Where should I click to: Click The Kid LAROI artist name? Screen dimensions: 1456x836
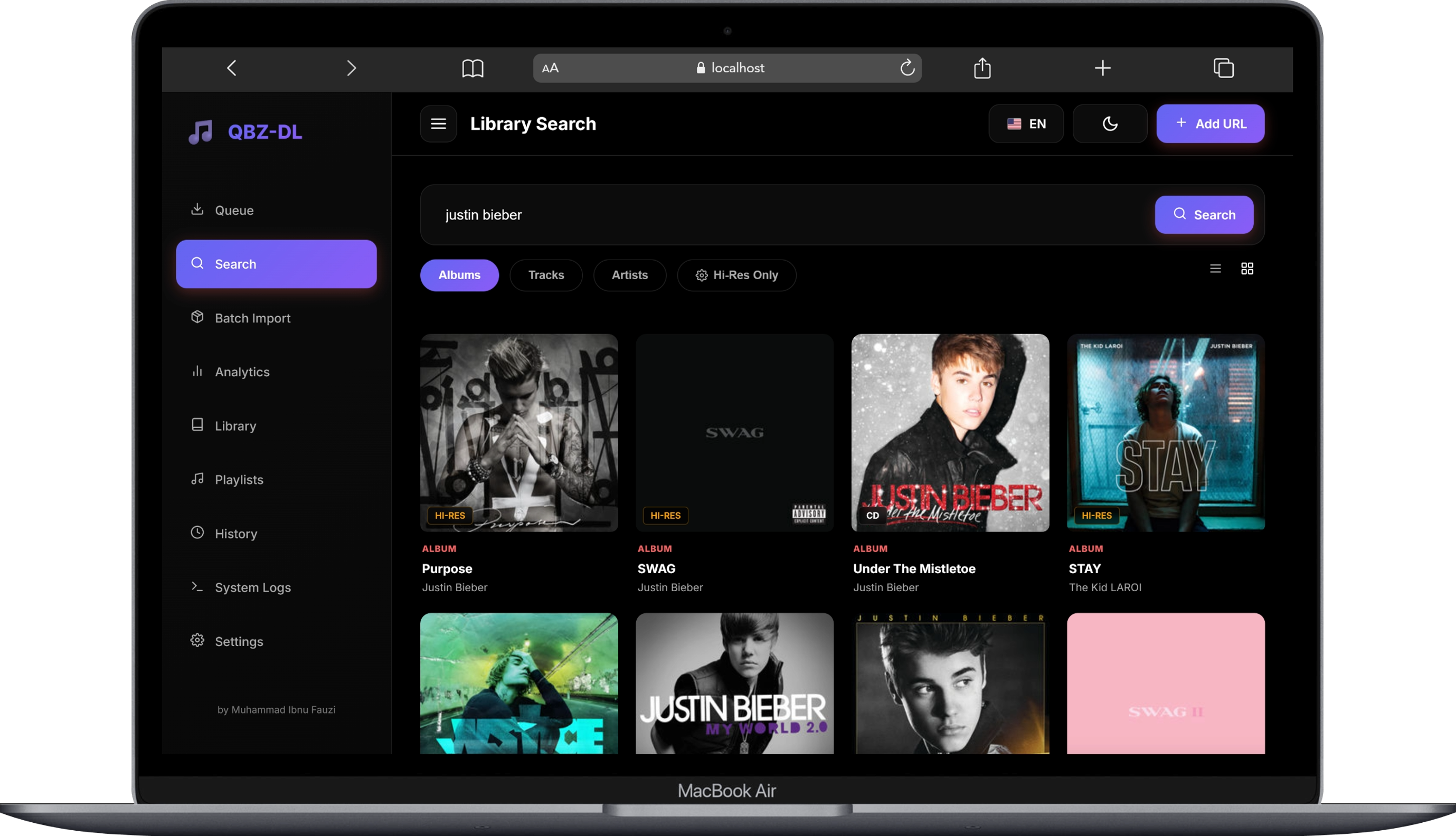coord(1104,587)
